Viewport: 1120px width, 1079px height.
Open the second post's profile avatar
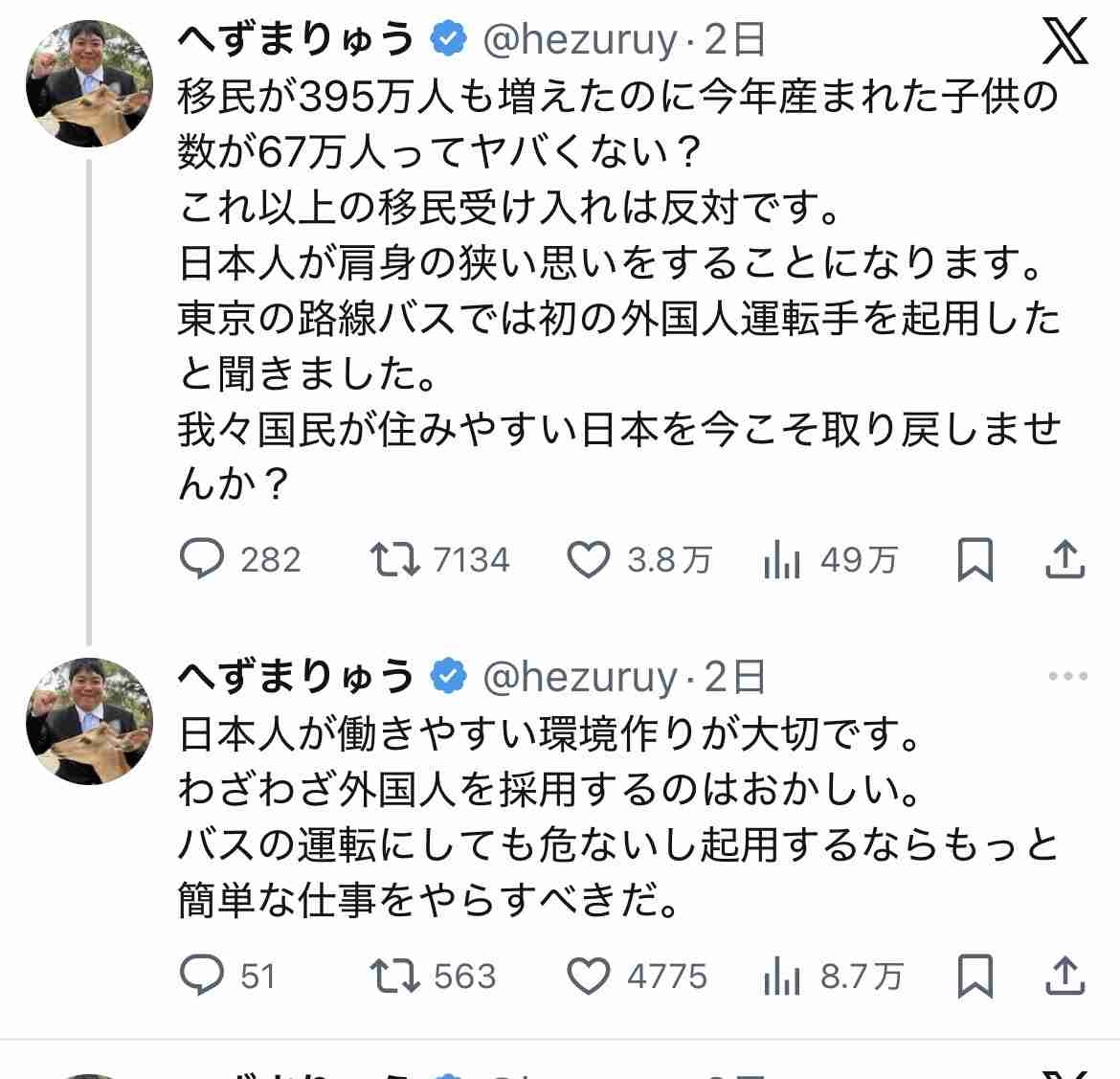click(90, 720)
